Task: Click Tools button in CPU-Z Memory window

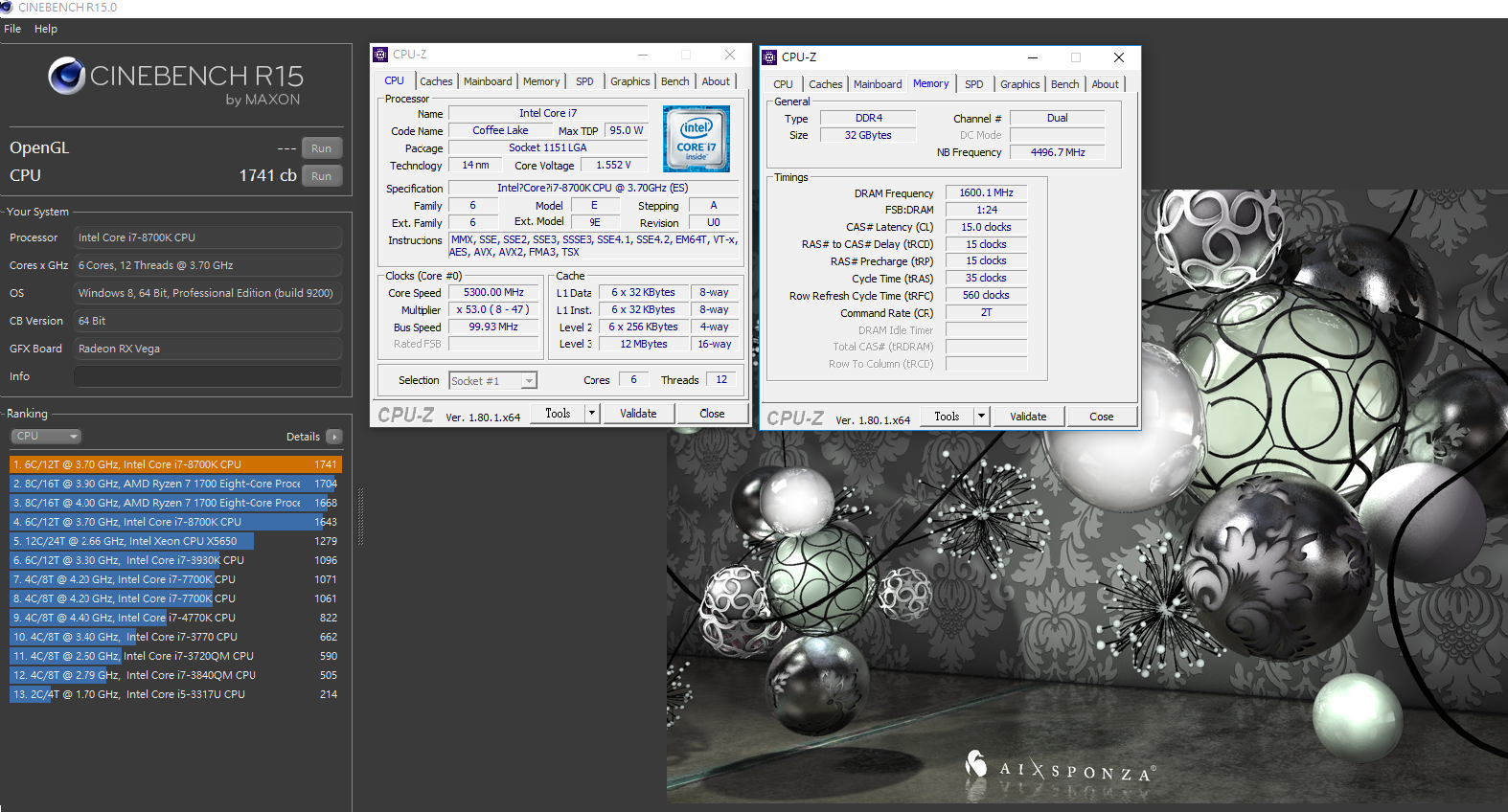Action: (948, 417)
